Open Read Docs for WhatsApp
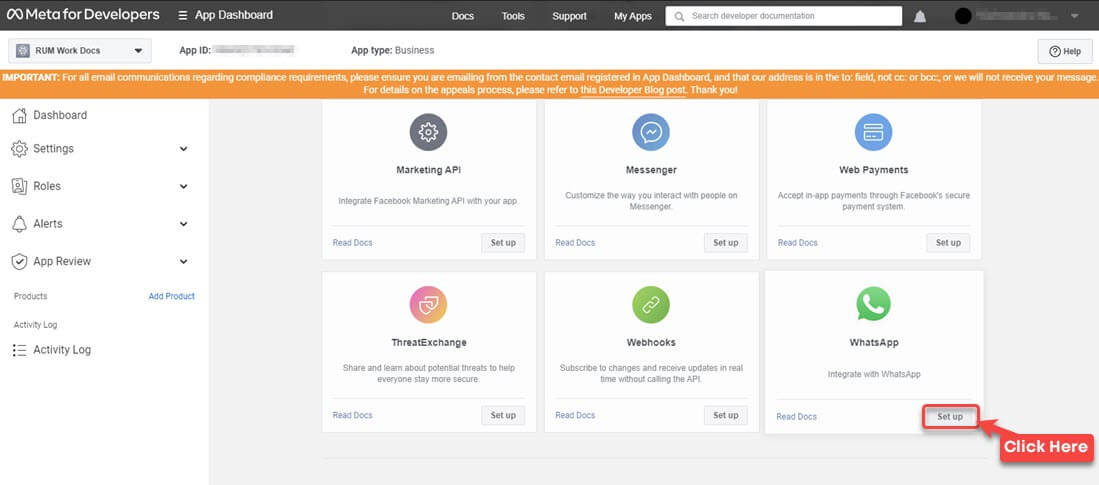 coord(796,416)
